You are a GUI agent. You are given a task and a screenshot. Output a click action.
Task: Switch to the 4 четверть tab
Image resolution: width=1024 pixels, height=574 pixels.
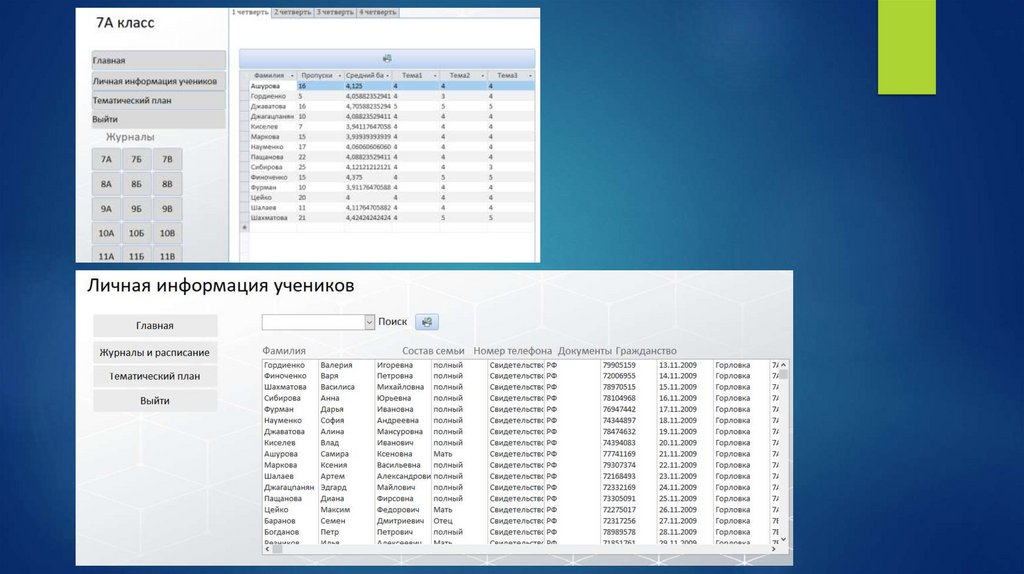click(377, 12)
